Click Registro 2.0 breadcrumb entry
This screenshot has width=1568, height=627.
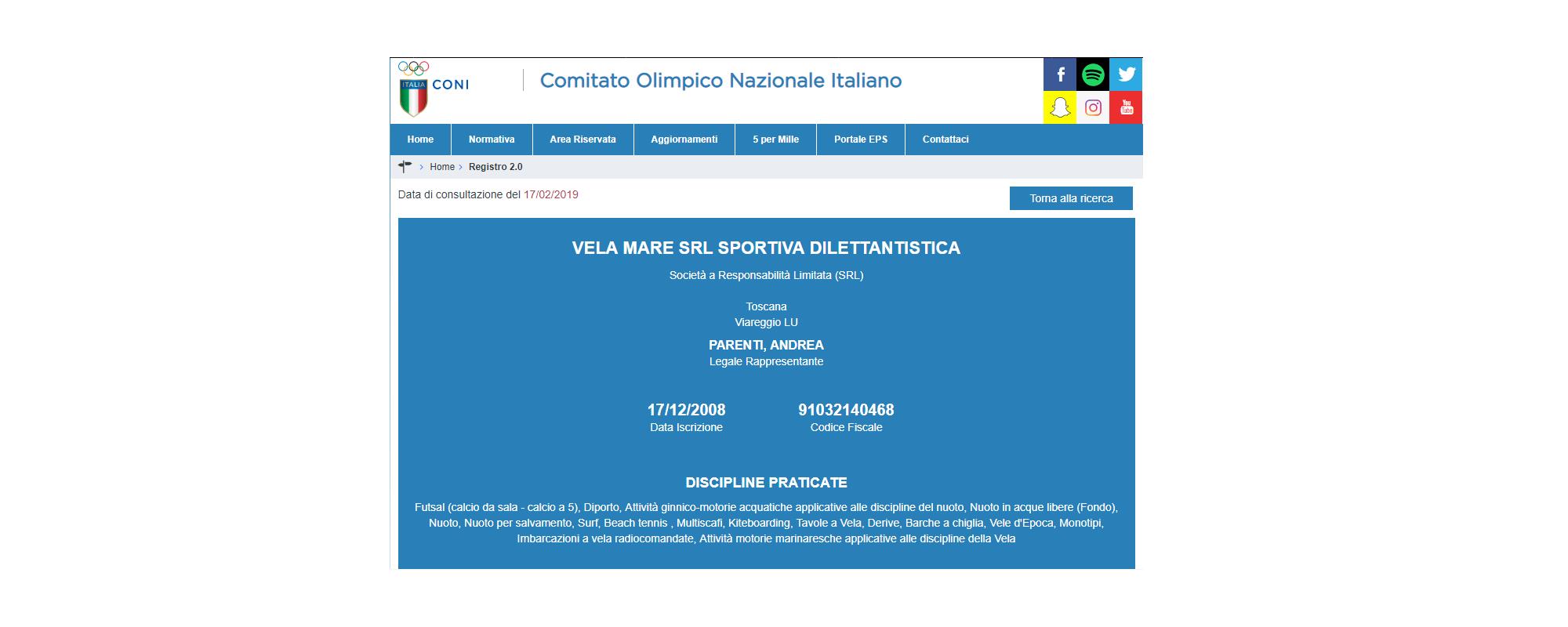(495, 167)
